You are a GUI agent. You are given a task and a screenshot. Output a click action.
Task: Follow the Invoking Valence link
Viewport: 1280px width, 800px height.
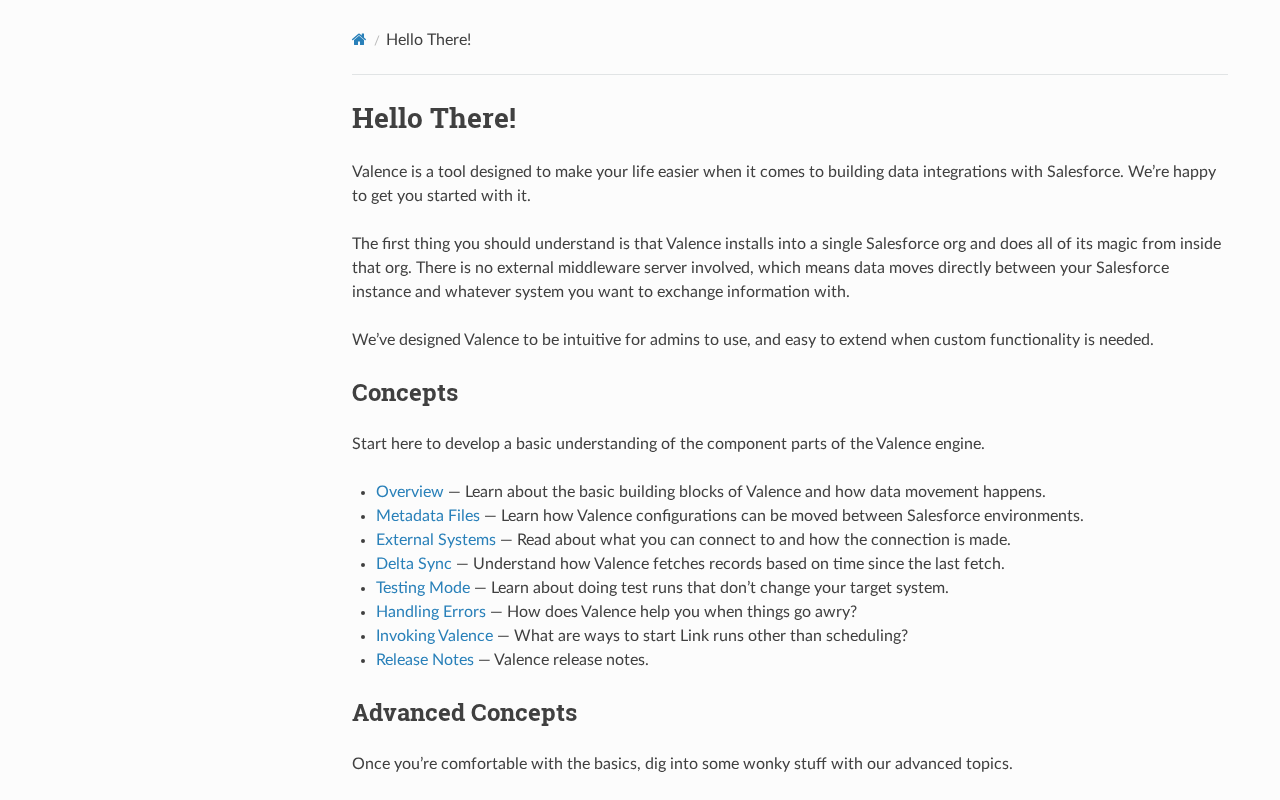click(x=435, y=636)
